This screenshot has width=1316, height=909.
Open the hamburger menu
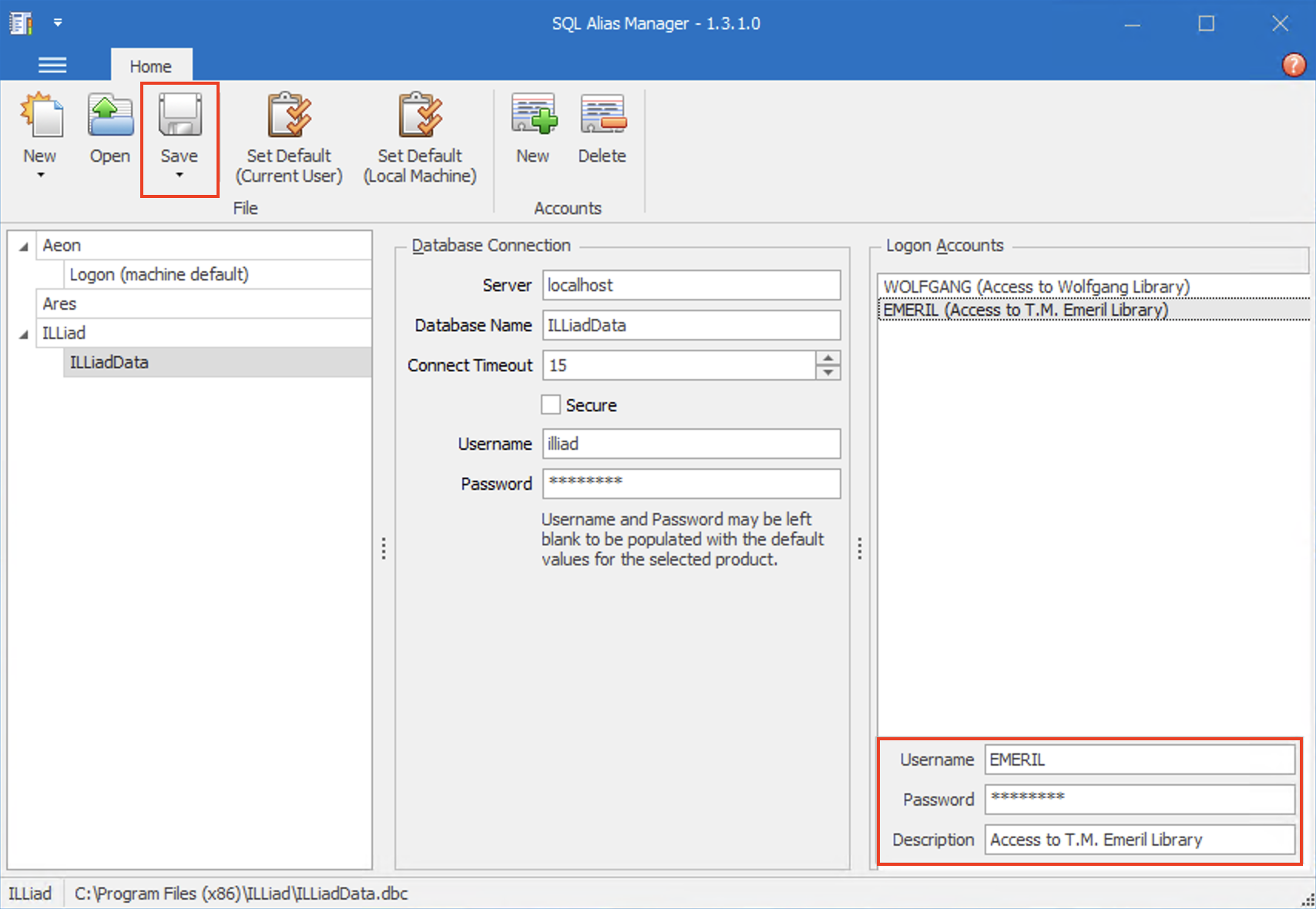pyautogui.click(x=52, y=65)
